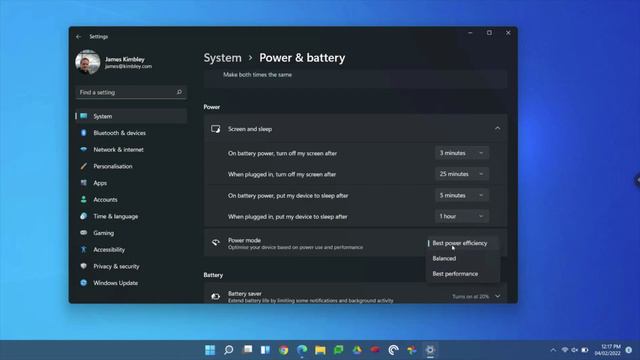The image size is (640, 360).
Task: Launch Google Chrome from the taskbar
Action: pyautogui.click(x=284, y=350)
